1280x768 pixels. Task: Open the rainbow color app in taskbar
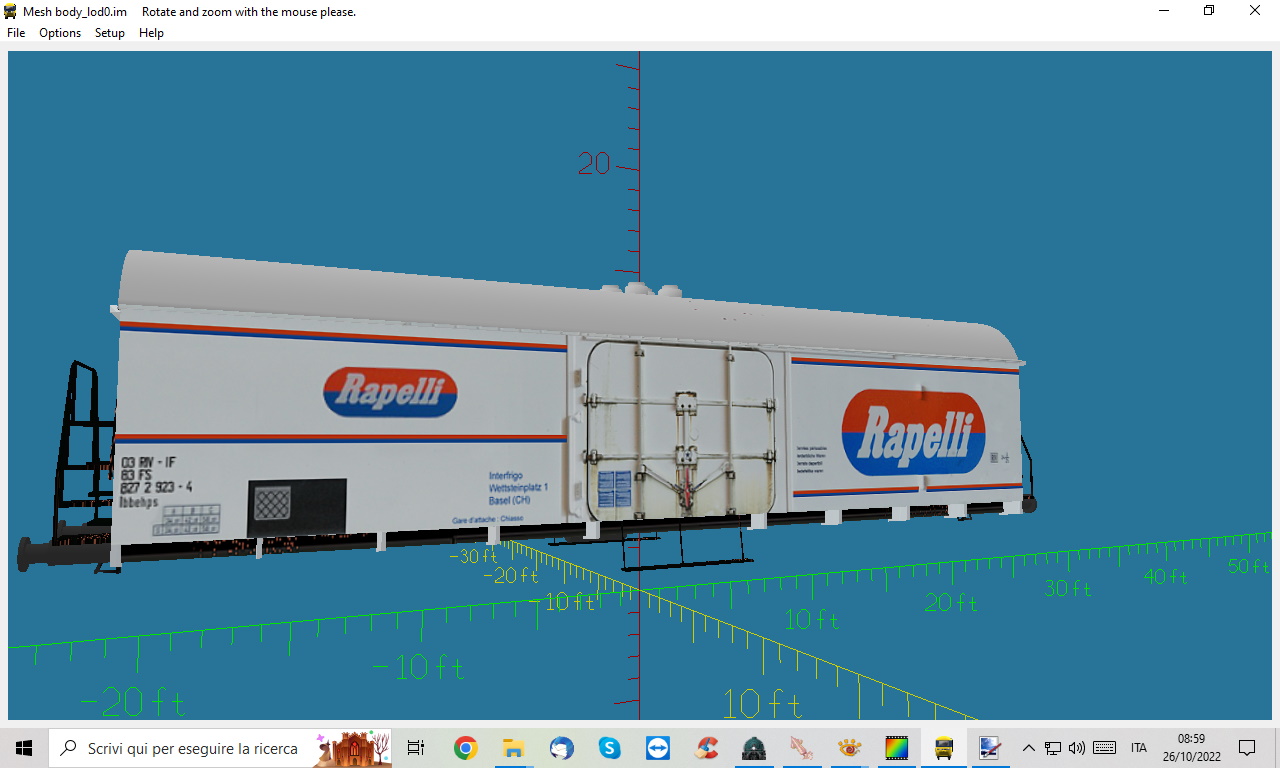click(x=897, y=747)
